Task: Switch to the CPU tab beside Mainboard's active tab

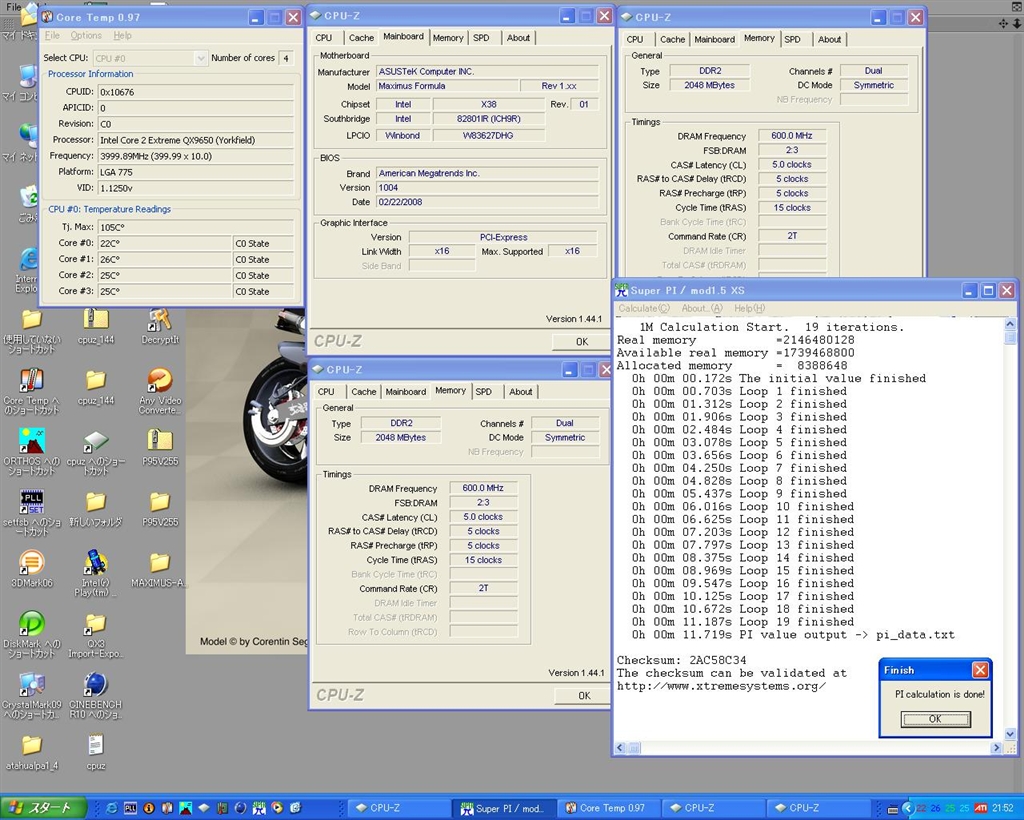Action: point(324,38)
